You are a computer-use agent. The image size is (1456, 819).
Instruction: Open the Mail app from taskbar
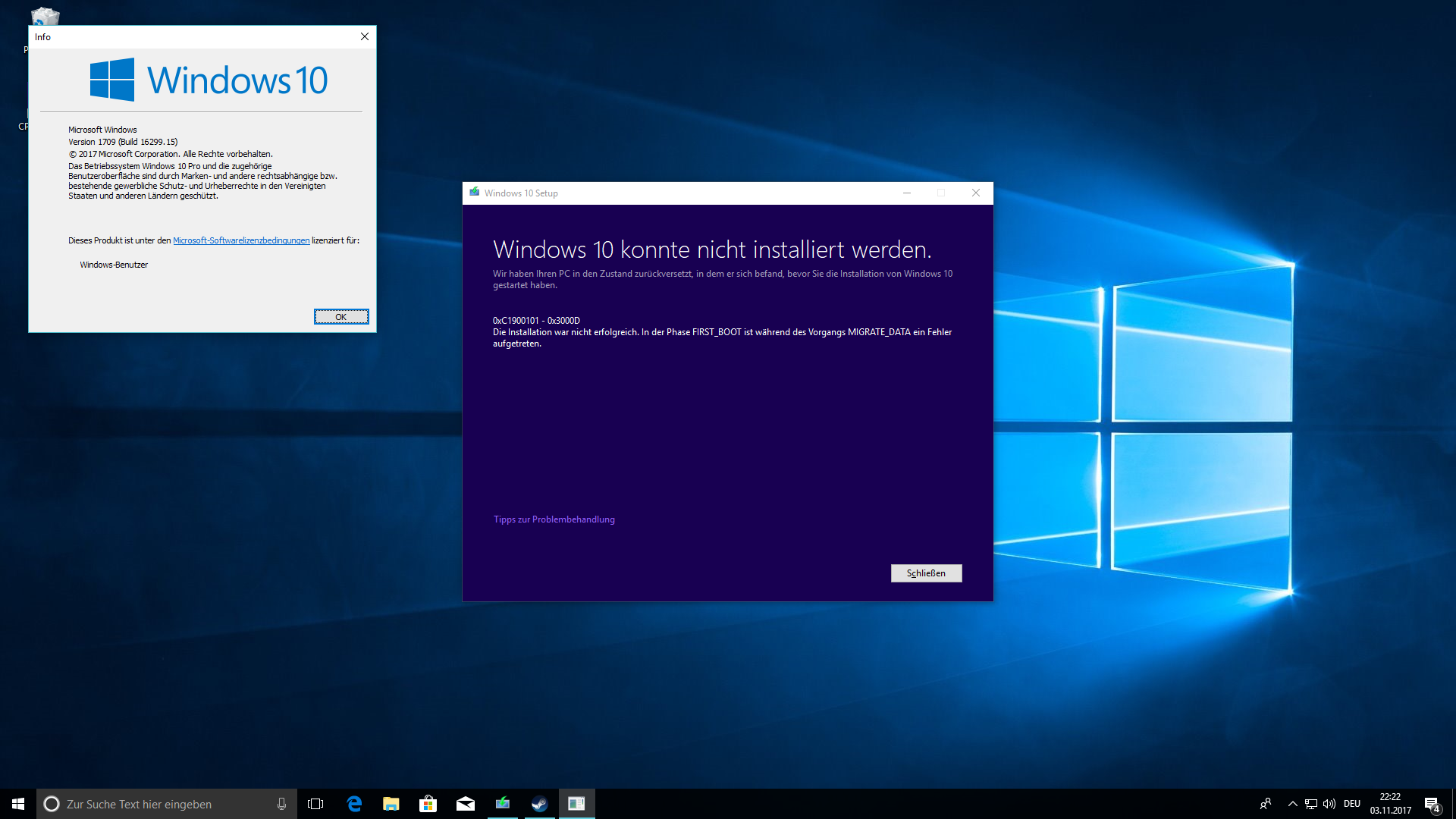pos(465,804)
